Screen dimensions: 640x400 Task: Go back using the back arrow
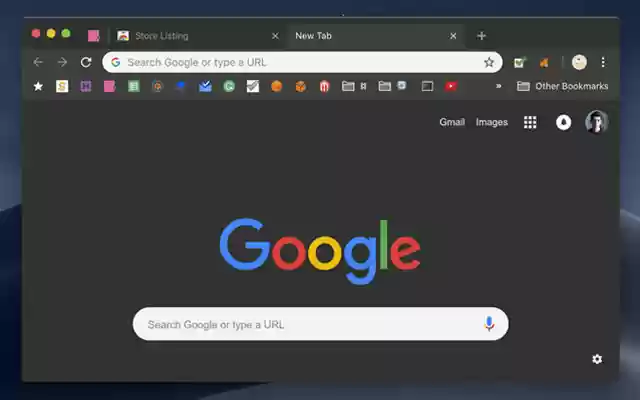pyautogui.click(x=38, y=62)
